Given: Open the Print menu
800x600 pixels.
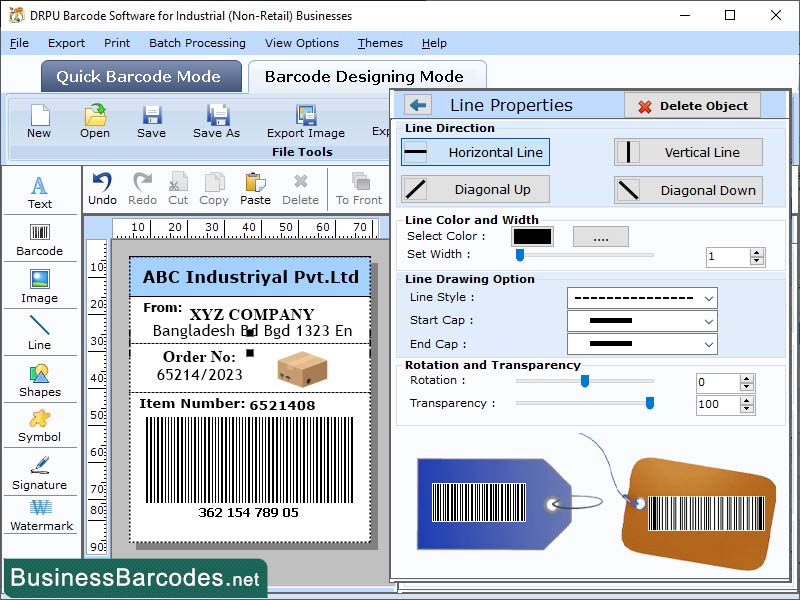Looking at the screenshot, I should [x=117, y=43].
